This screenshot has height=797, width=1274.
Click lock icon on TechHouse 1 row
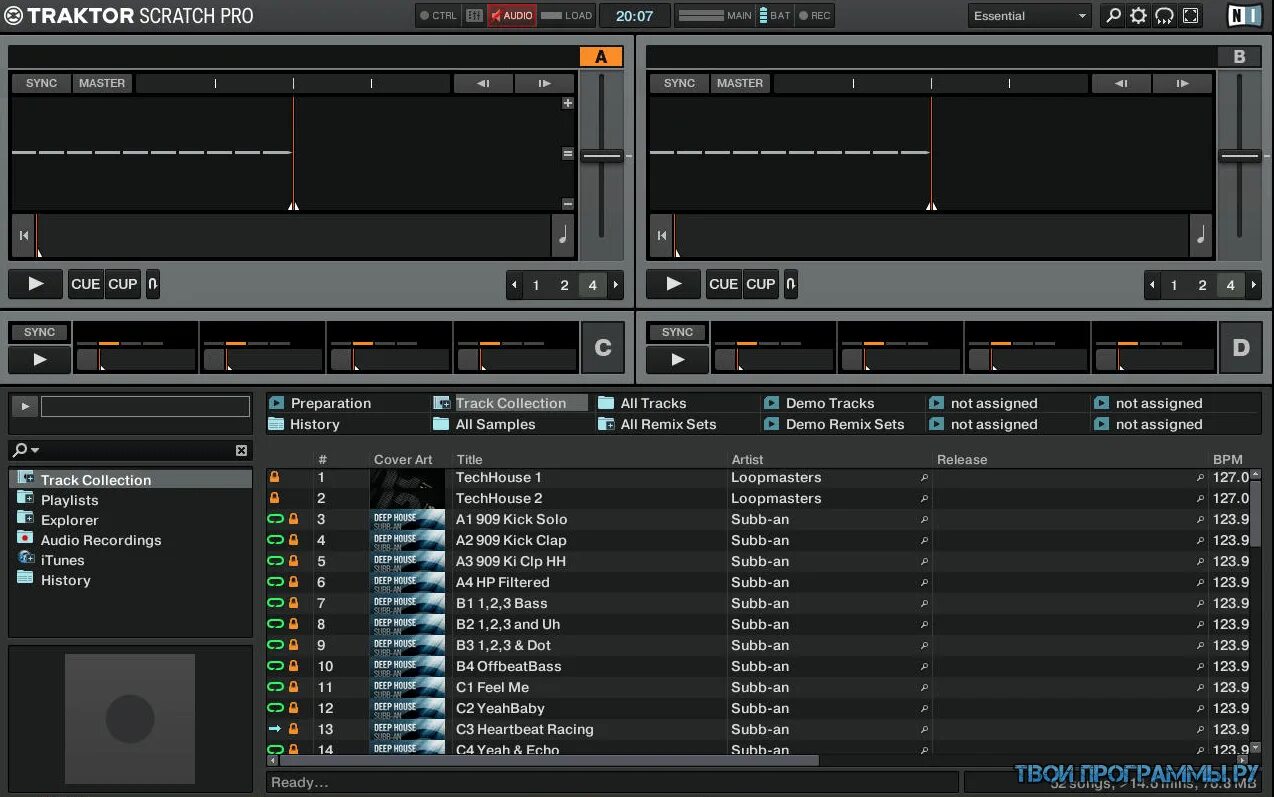tap(275, 478)
